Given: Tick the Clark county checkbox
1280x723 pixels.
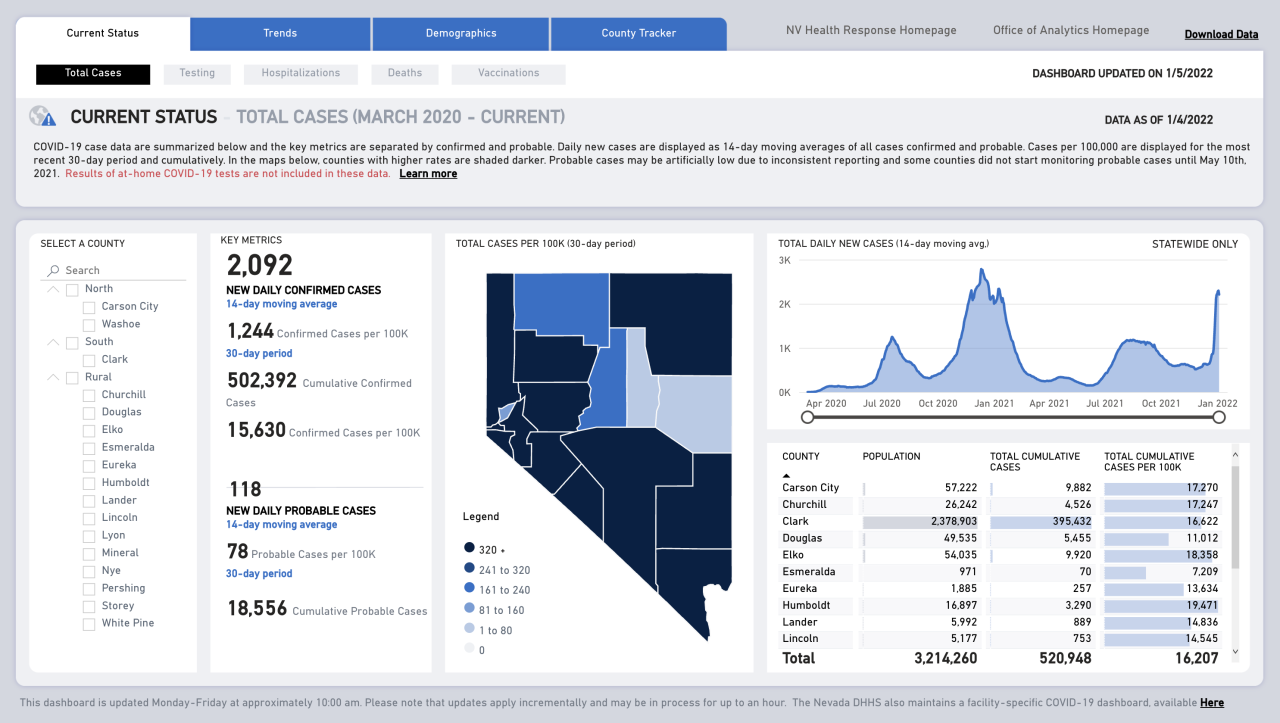Looking at the screenshot, I should [90, 360].
